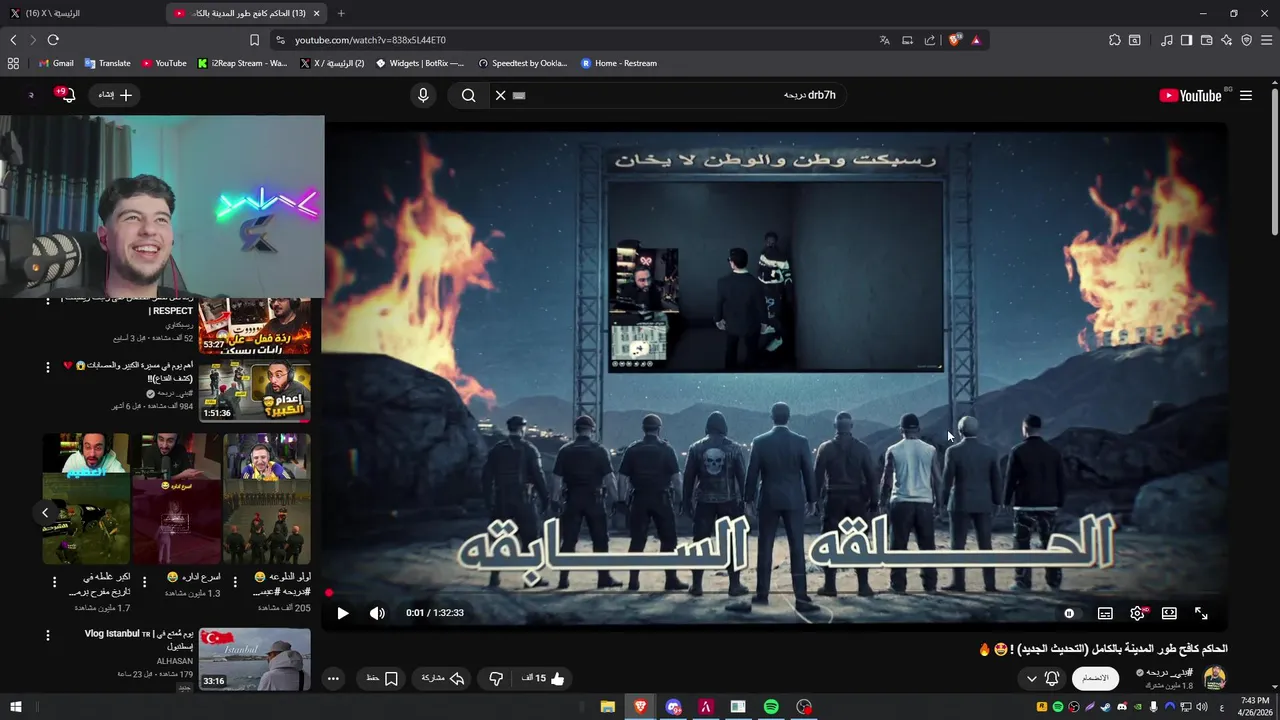This screenshot has height=720, width=1280.
Task: Open Speedtest by Ookla bookmark
Action: click(x=523, y=63)
